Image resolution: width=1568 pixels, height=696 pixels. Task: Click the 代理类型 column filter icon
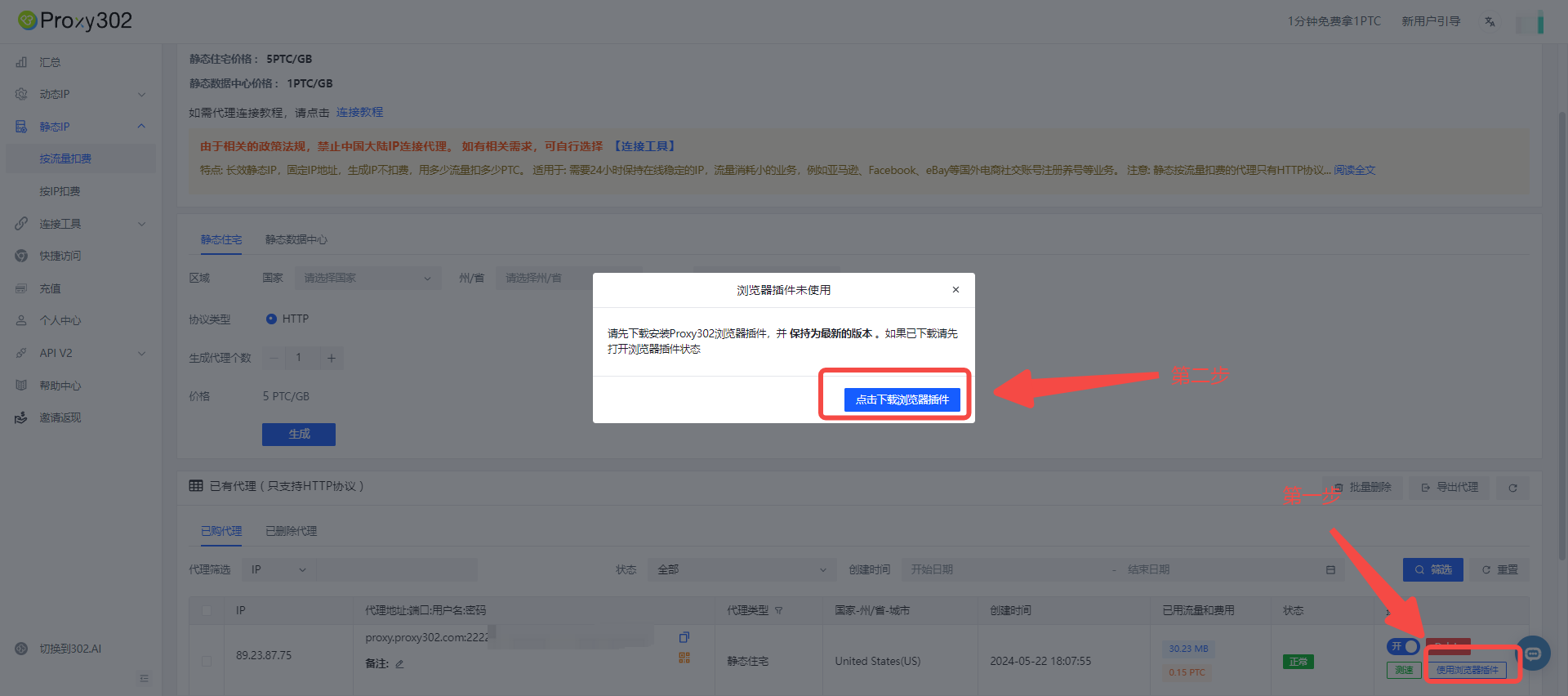click(778, 610)
